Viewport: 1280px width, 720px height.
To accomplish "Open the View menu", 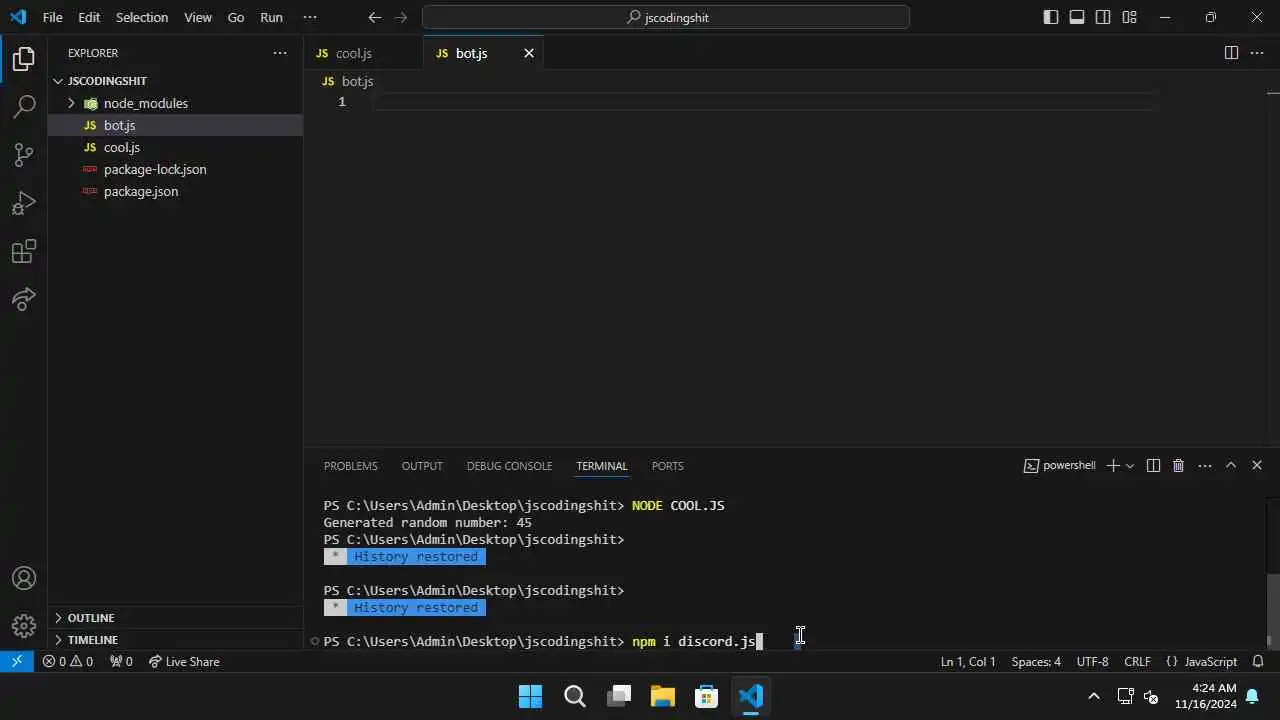I will click(198, 17).
